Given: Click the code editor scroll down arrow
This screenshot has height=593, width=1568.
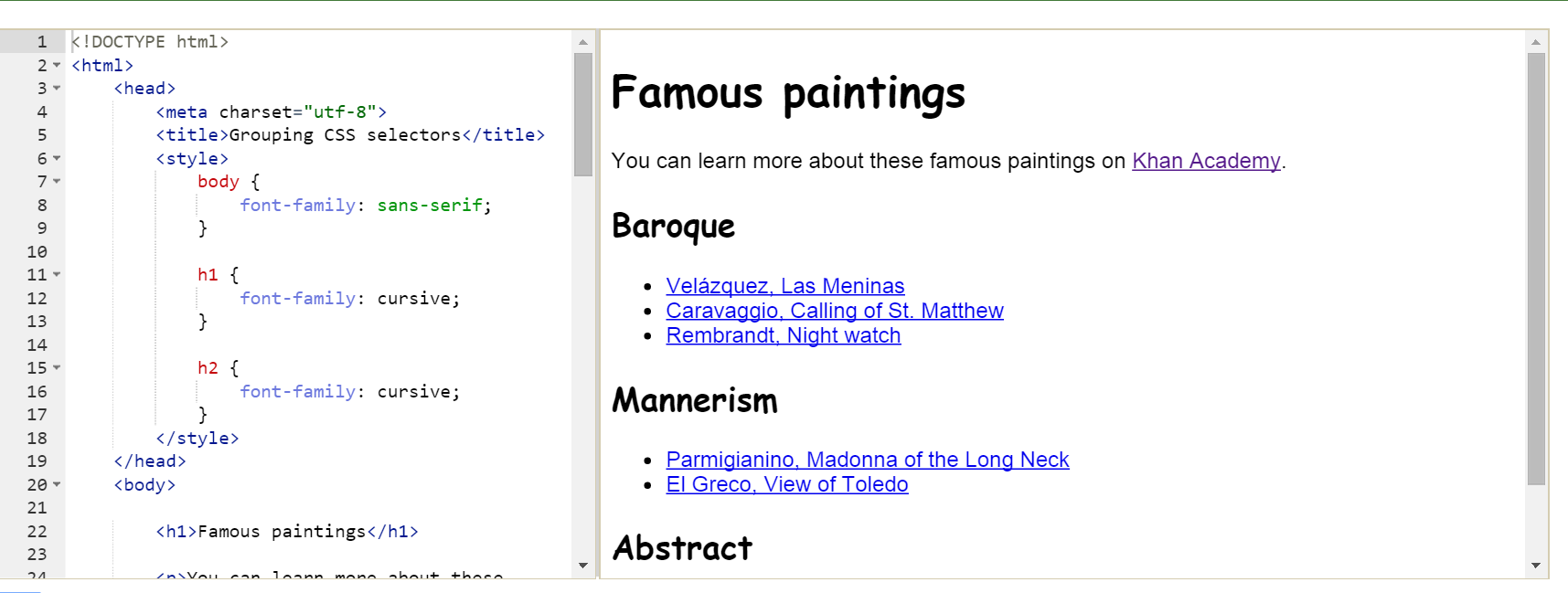Looking at the screenshot, I should tap(583, 566).
